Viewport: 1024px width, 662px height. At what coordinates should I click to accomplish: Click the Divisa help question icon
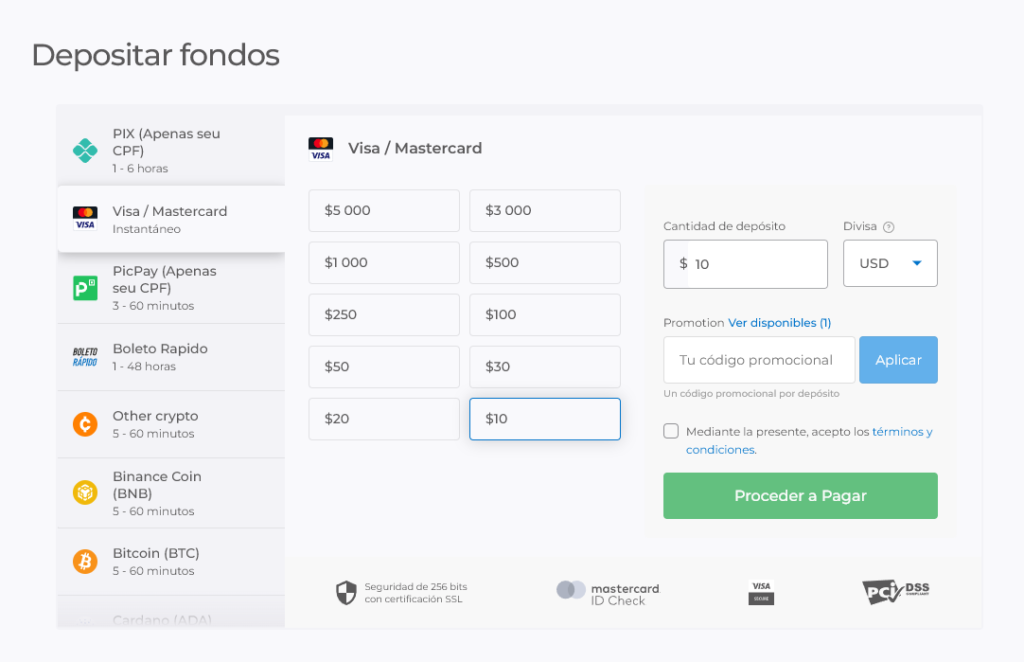(x=889, y=227)
